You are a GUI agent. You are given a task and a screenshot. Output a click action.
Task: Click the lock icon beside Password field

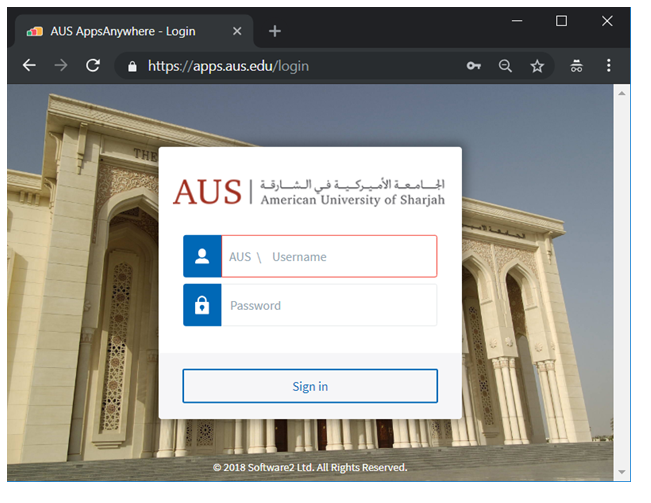click(x=202, y=305)
